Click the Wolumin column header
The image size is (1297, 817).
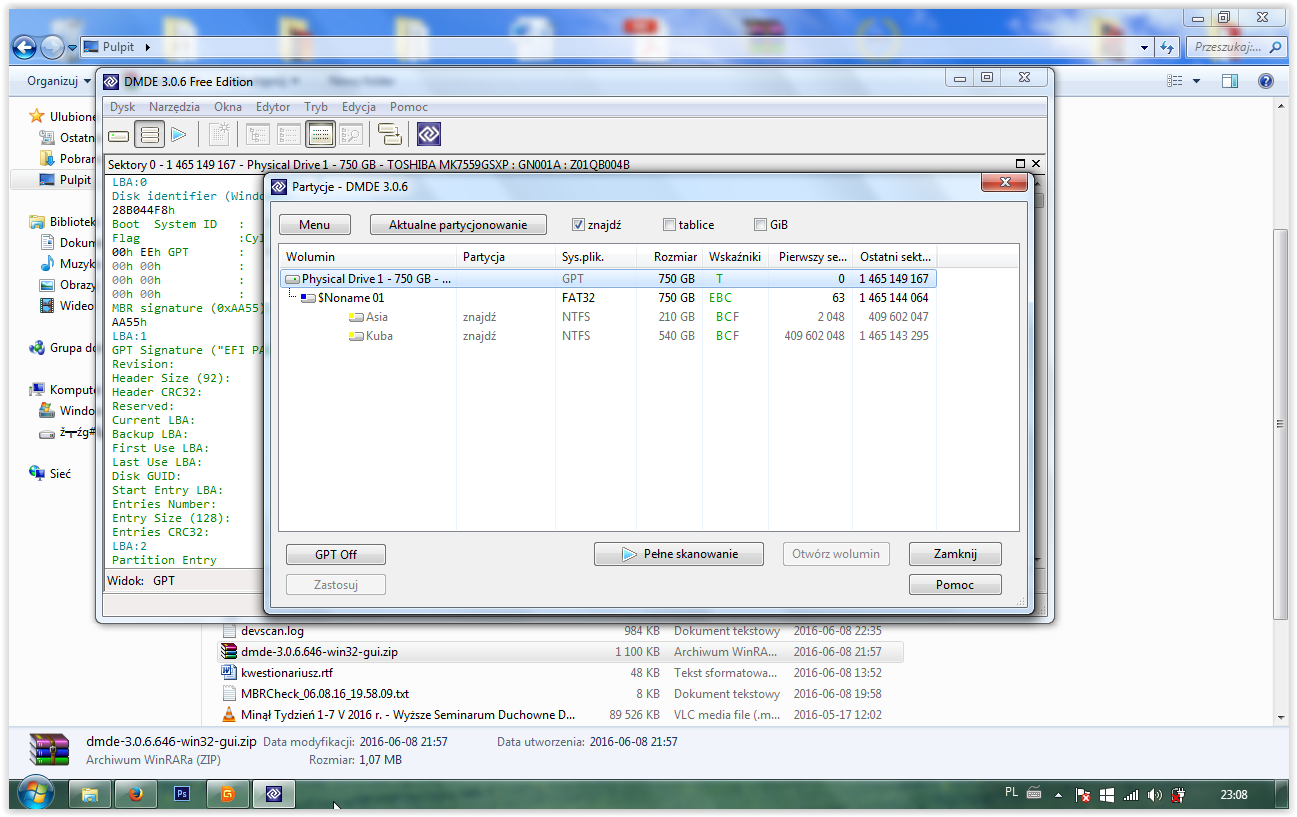[367, 257]
